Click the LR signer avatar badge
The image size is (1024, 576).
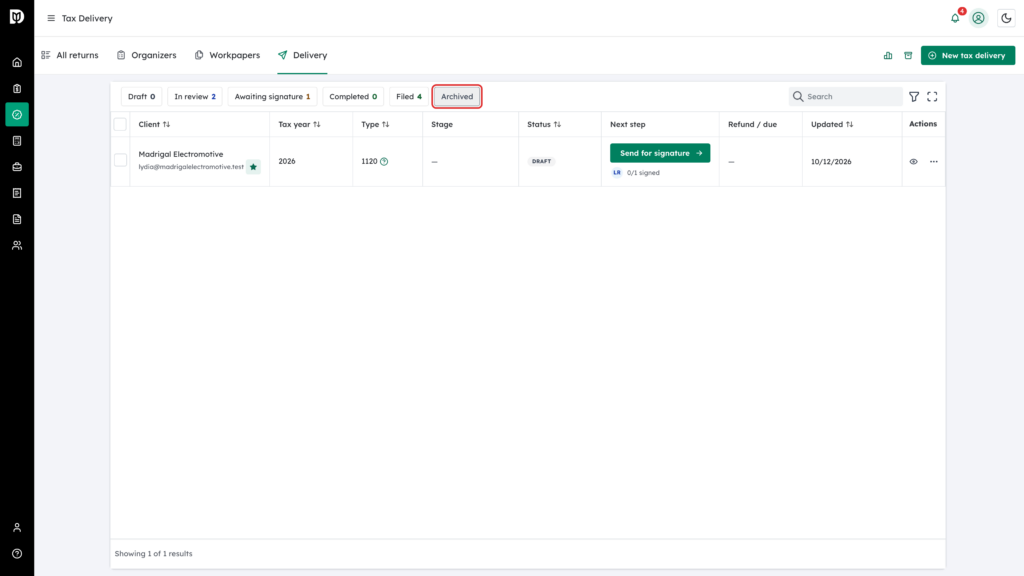click(616, 173)
